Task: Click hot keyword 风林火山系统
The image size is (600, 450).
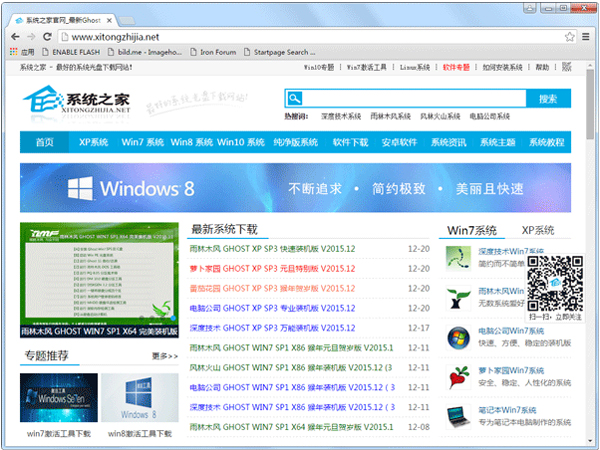Action: (440, 116)
